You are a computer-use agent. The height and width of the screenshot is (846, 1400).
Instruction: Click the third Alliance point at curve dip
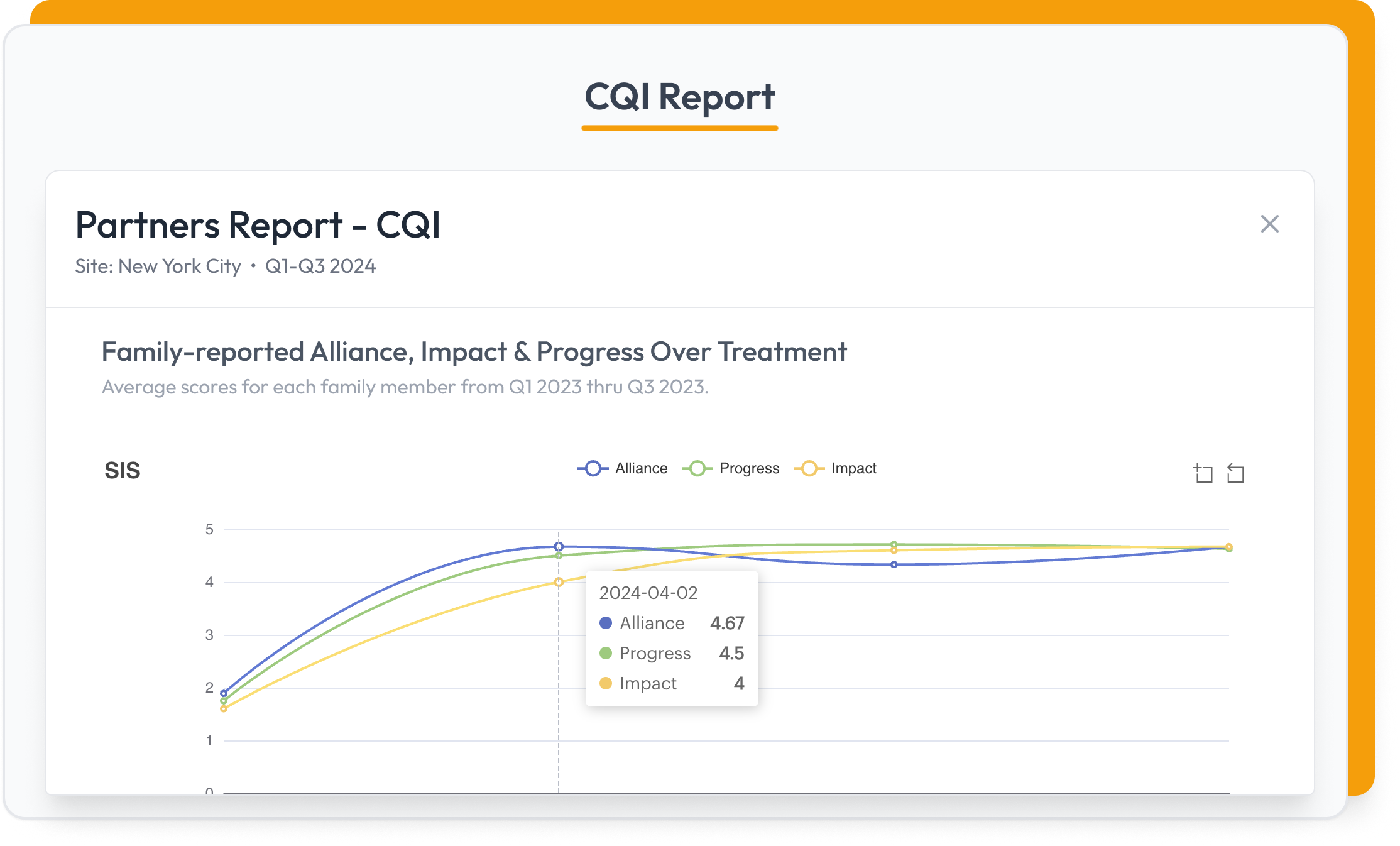(x=894, y=564)
